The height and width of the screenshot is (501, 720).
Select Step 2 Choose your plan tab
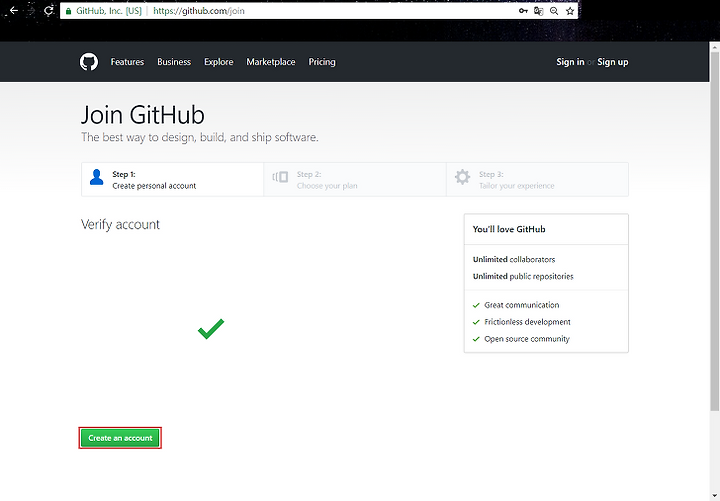point(355,180)
